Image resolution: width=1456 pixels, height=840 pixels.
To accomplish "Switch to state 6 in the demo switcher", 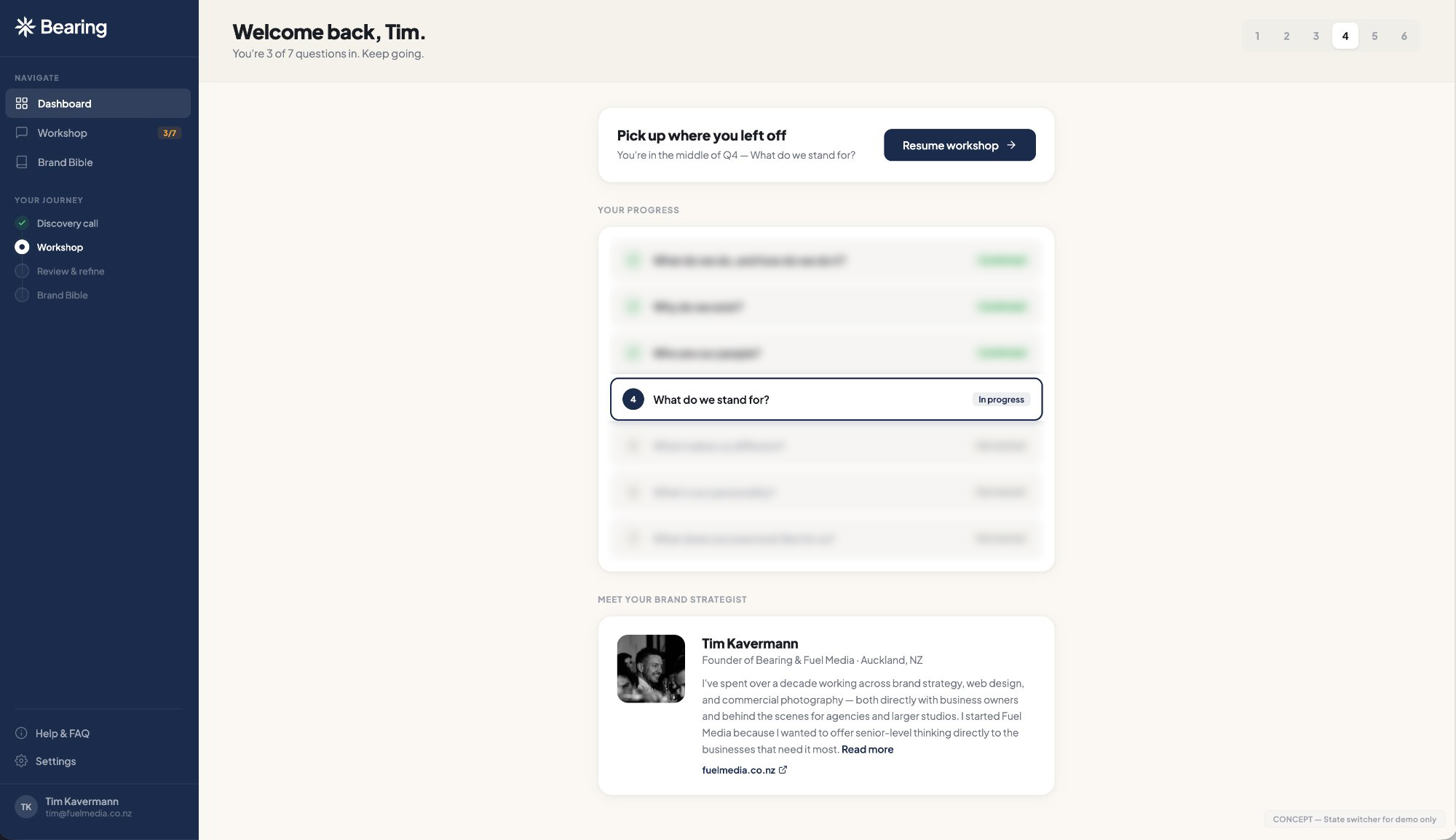I will (1404, 36).
